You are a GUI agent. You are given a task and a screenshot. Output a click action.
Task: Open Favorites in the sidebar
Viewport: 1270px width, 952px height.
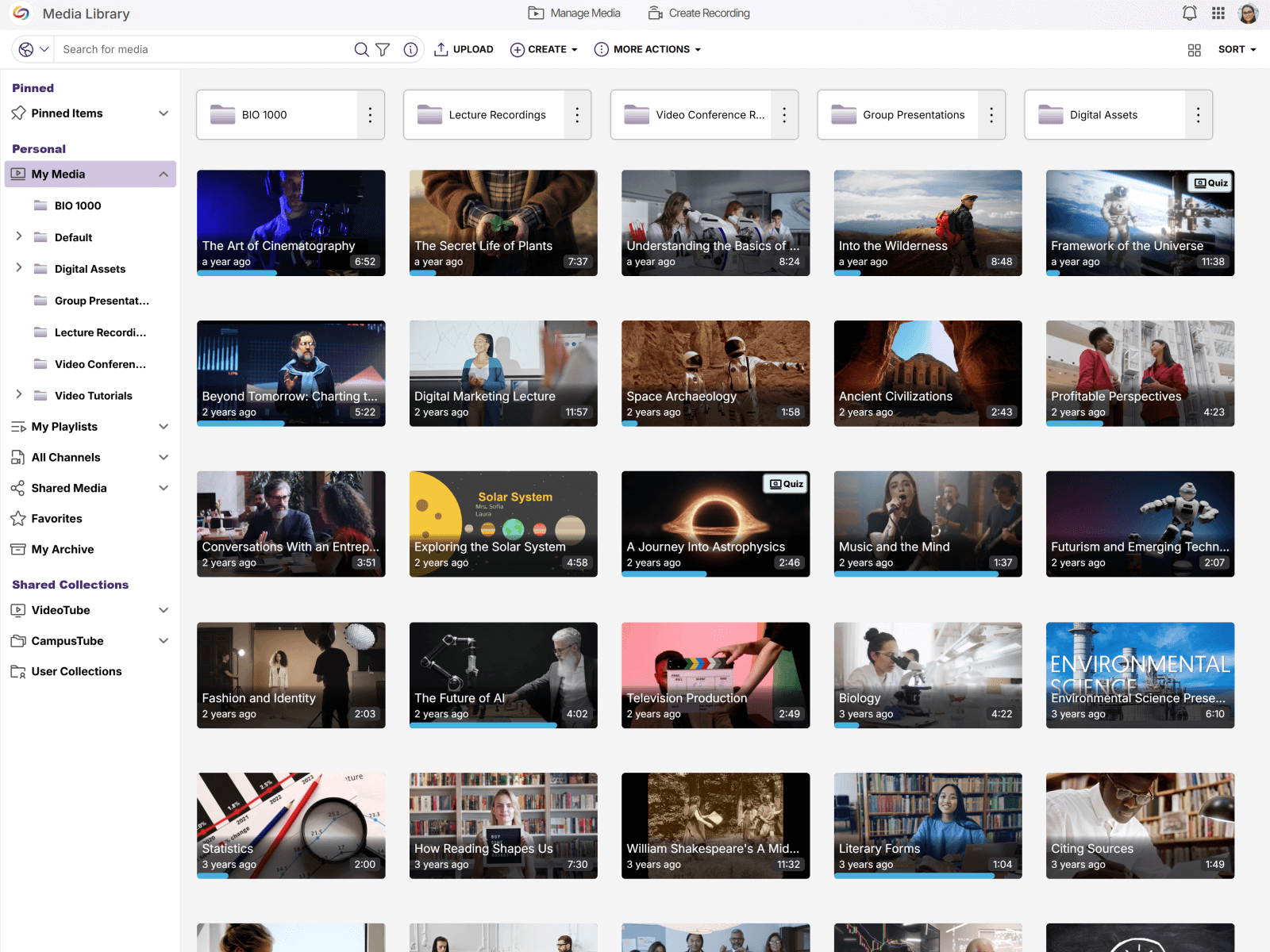coord(56,519)
